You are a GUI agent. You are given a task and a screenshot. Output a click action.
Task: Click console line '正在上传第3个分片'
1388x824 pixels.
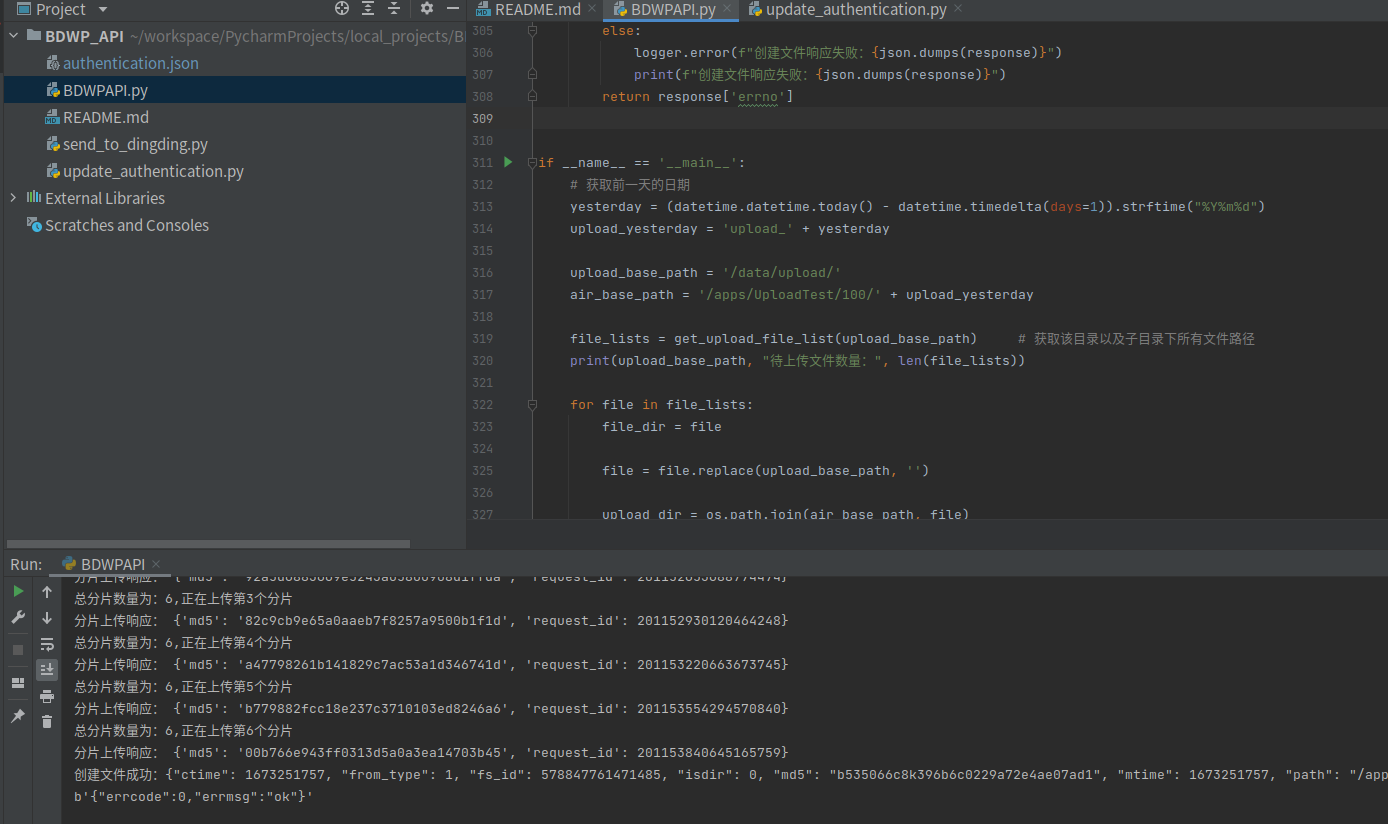point(183,598)
